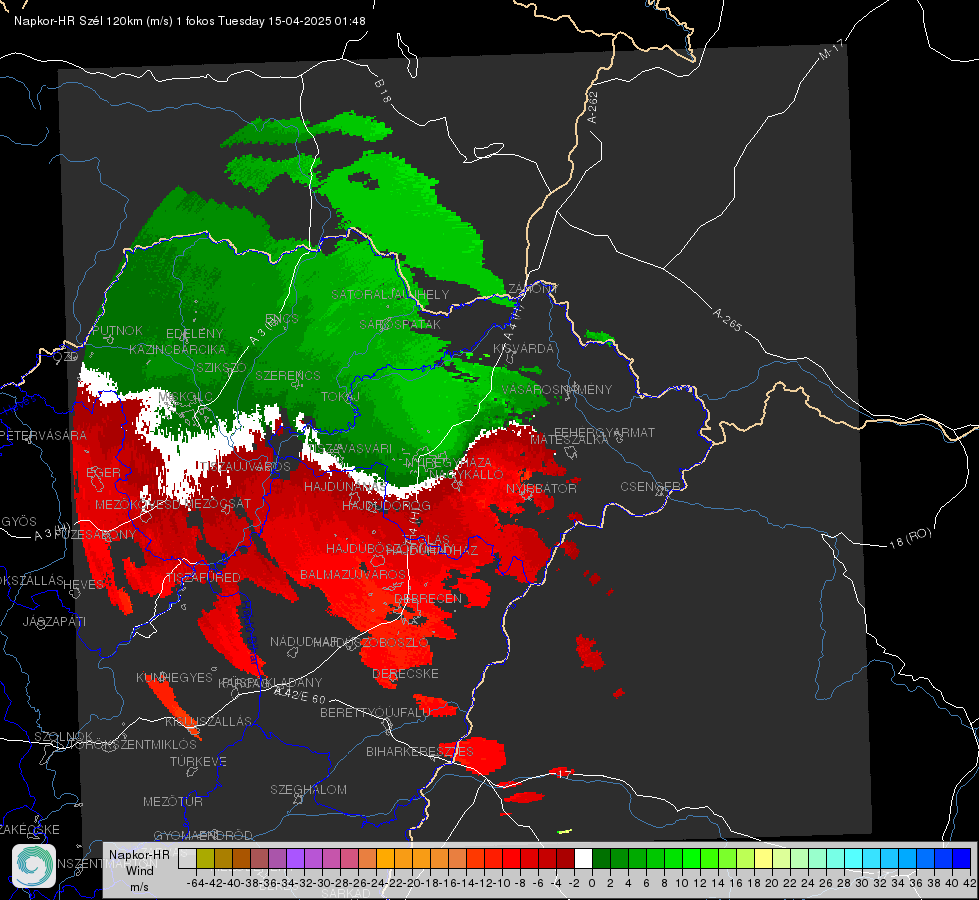Viewport: 979px width, 900px height.
Task: Click the DEBRECEN city label
Action: [428, 598]
